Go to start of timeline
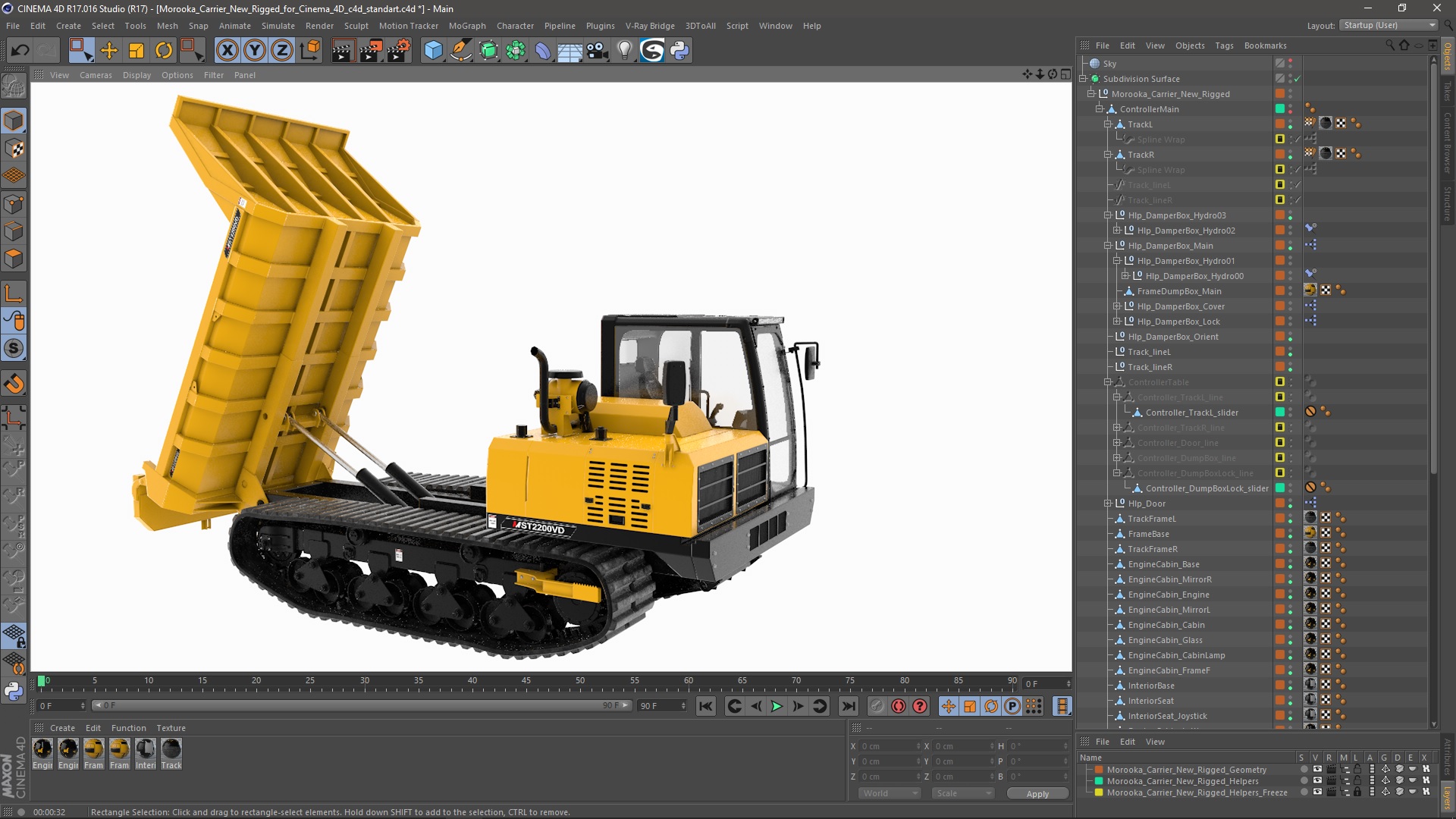The height and width of the screenshot is (819, 1456). pos(706,706)
